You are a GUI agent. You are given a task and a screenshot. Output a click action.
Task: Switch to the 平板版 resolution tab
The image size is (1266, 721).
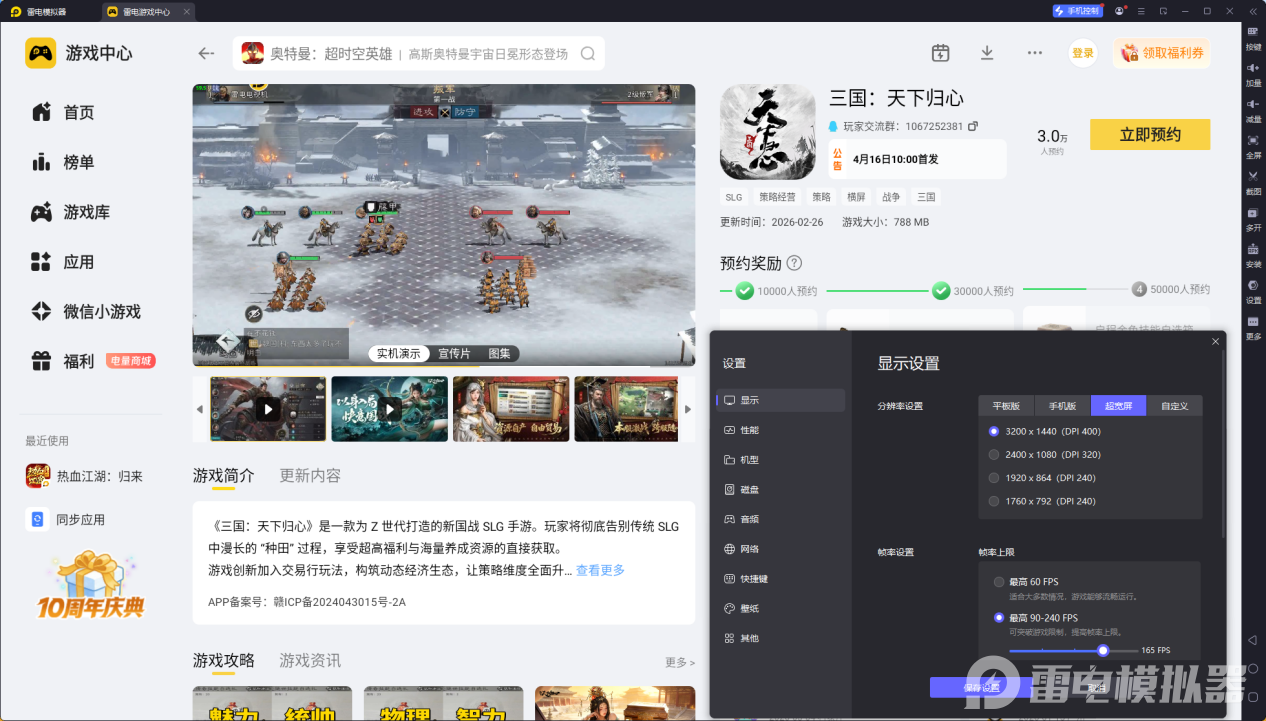[1006, 406]
